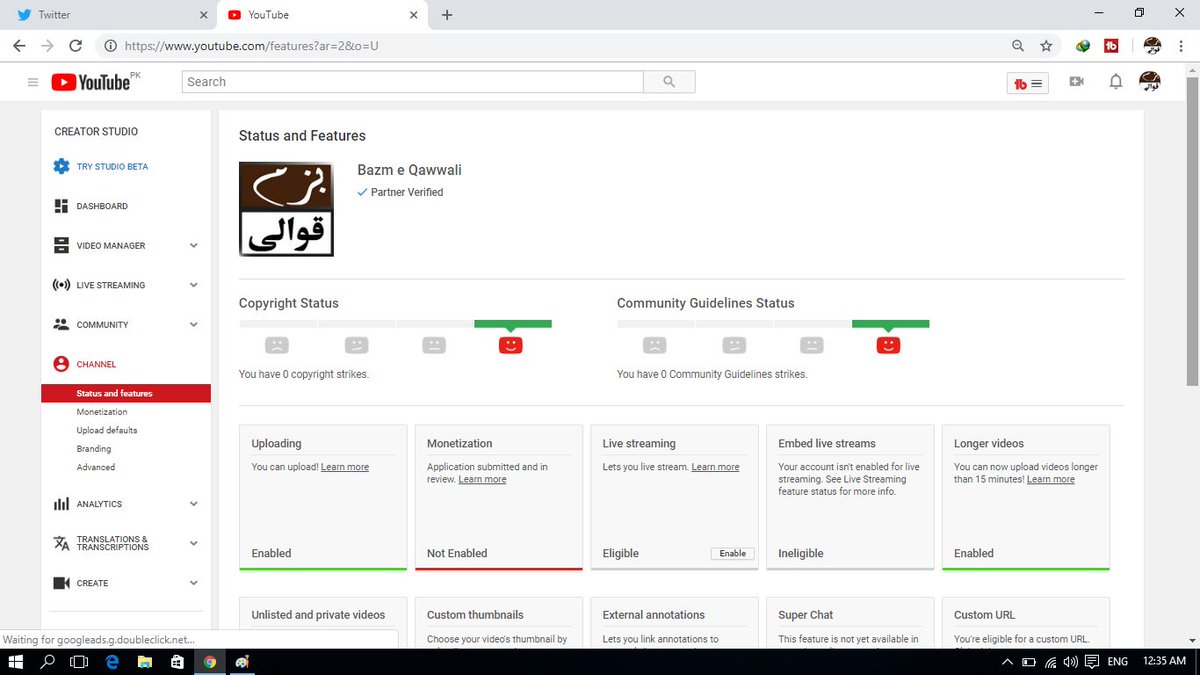1200x675 pixels.
Task: Click the Create camera icon in sidebar
Action: pyautogui.click(x=61, y=583)
